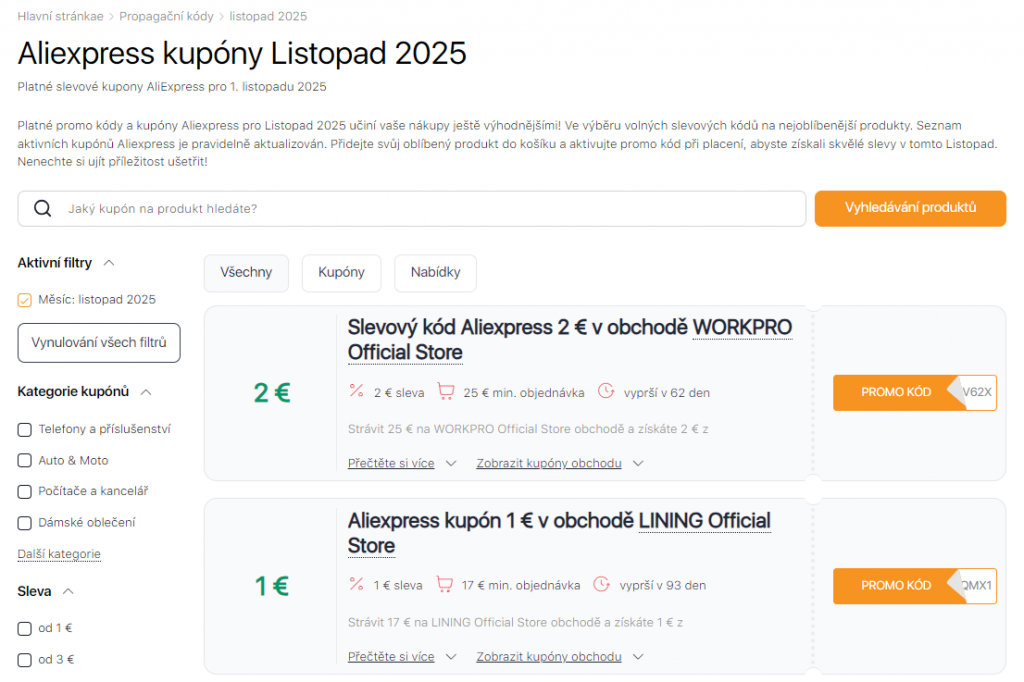Expand 'Zobrazit kupóny obchodu' on LINING coupon
This screenshot has height=682, width=1024.
pyautogui.click(x=559, y=657)
